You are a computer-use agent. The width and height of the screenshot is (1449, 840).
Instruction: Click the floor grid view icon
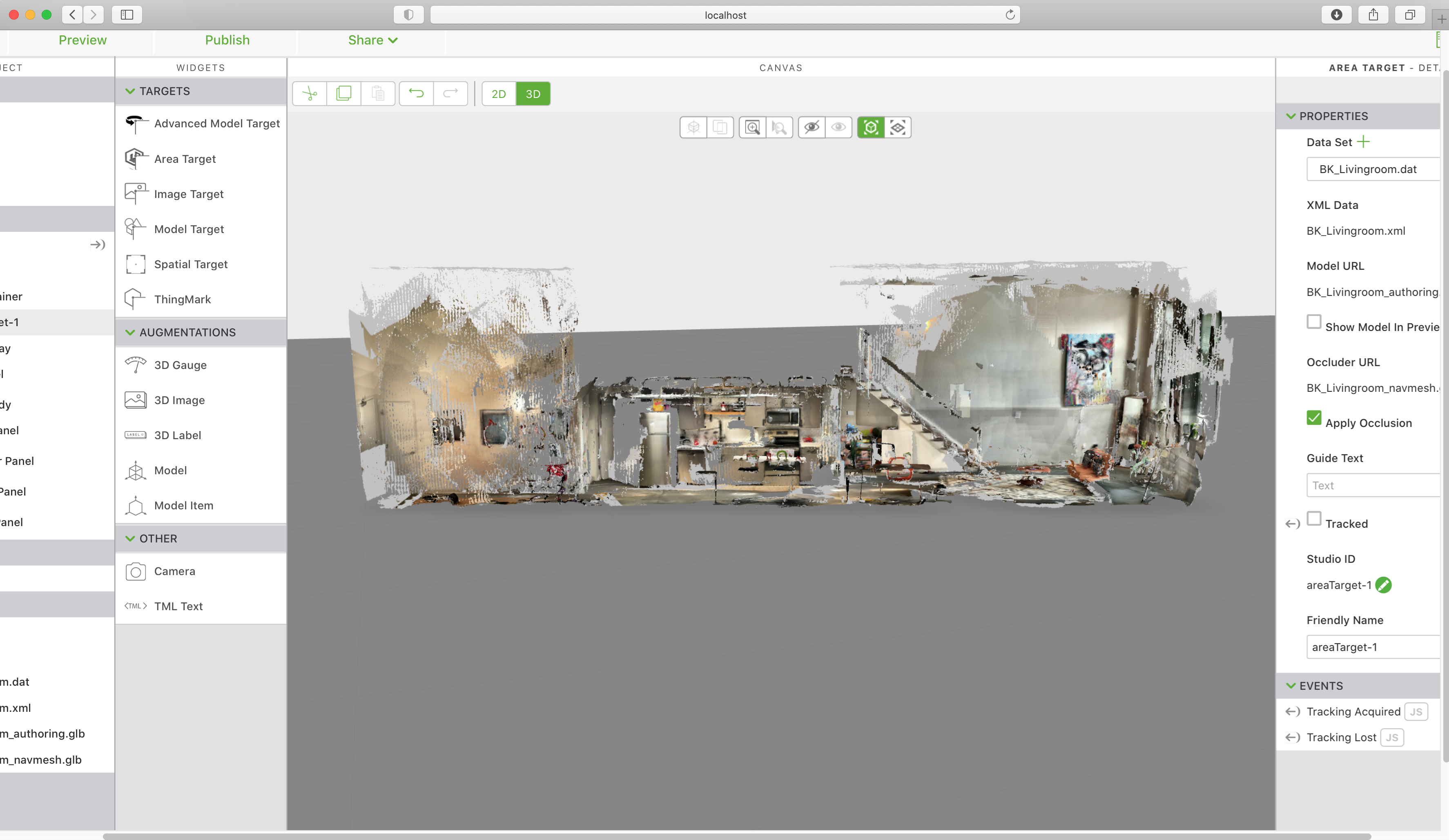pos(898,127)
